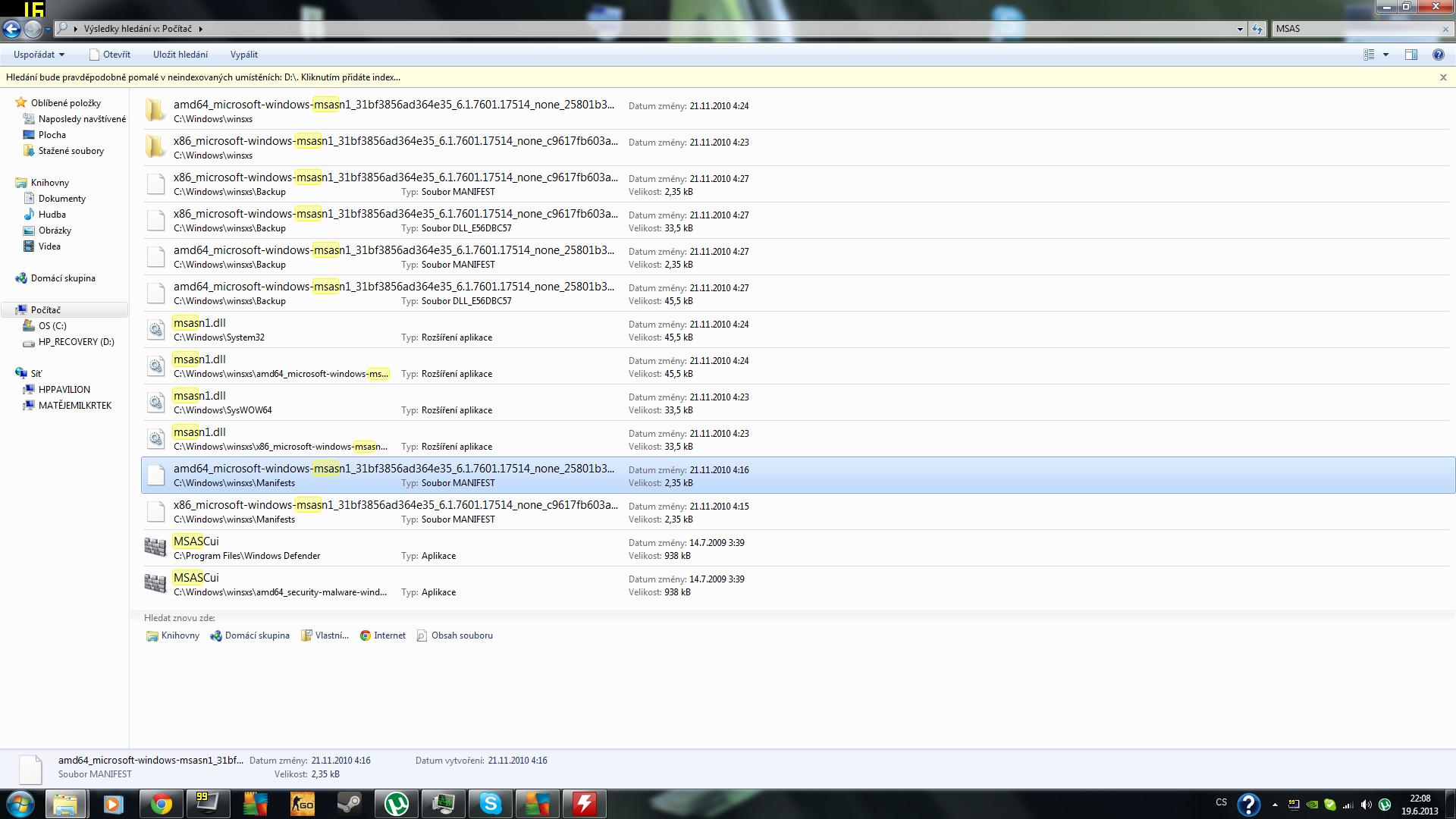This screenshot has width=1456, height=819.
Task: Open Skype from the taskbar
Action: click(x=491, y=804)
